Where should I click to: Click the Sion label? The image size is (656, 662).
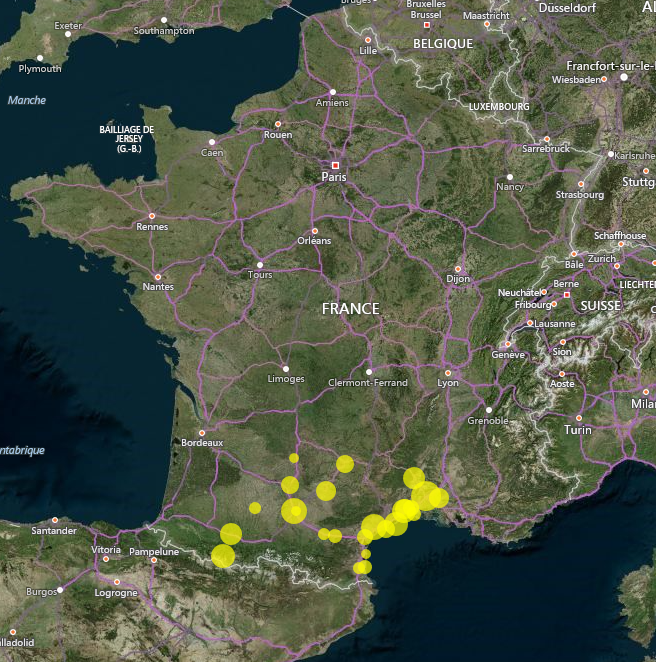[x=562, y=352]
